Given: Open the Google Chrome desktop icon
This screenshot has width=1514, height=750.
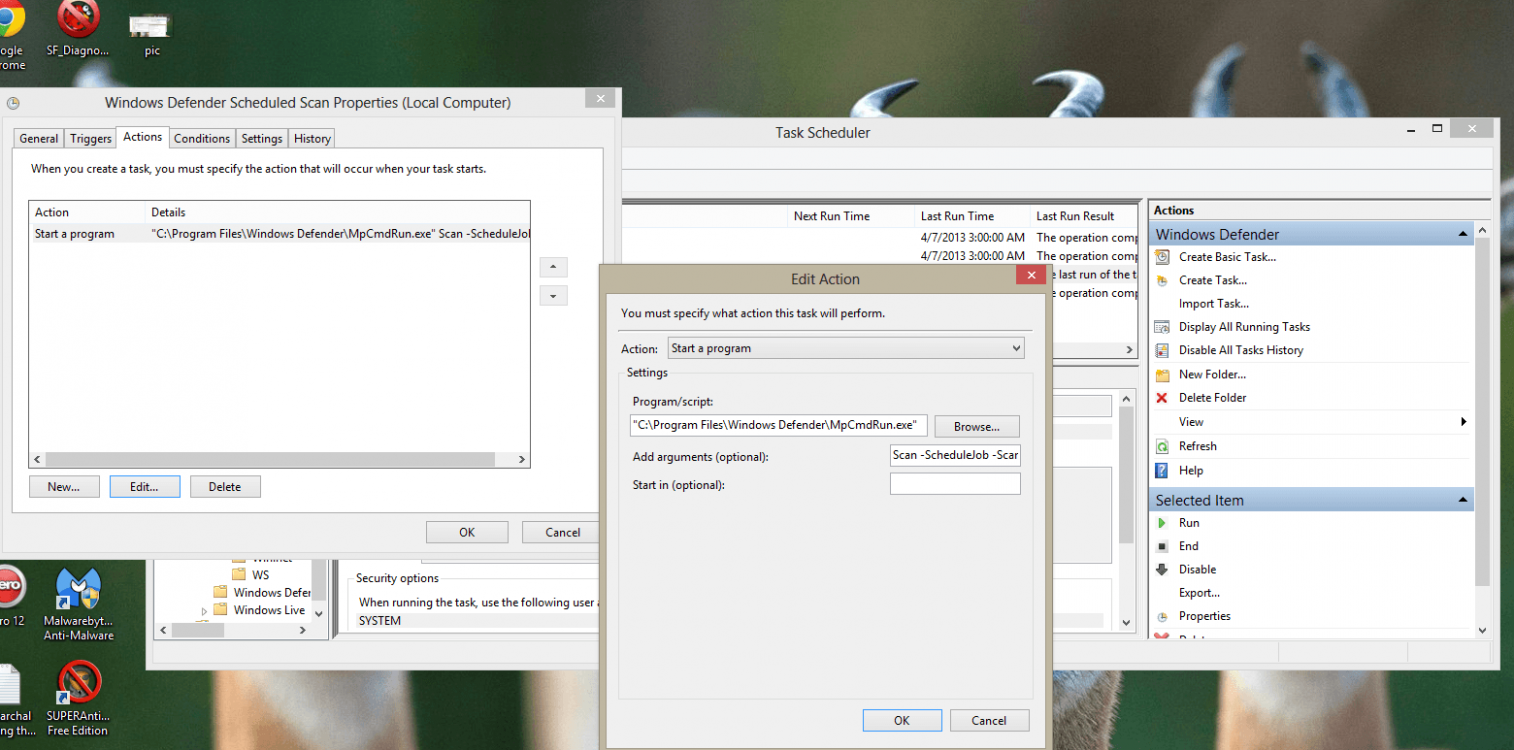Looking at the screenshot, I should point(11,35).
